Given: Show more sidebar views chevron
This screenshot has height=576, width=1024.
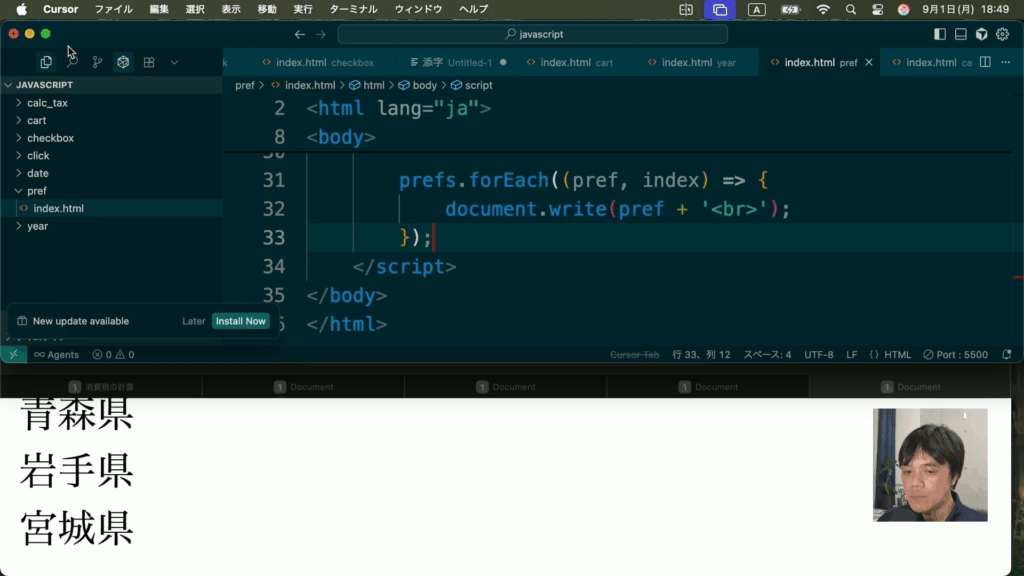Looking at the screenshot, I should coord(174,62).
